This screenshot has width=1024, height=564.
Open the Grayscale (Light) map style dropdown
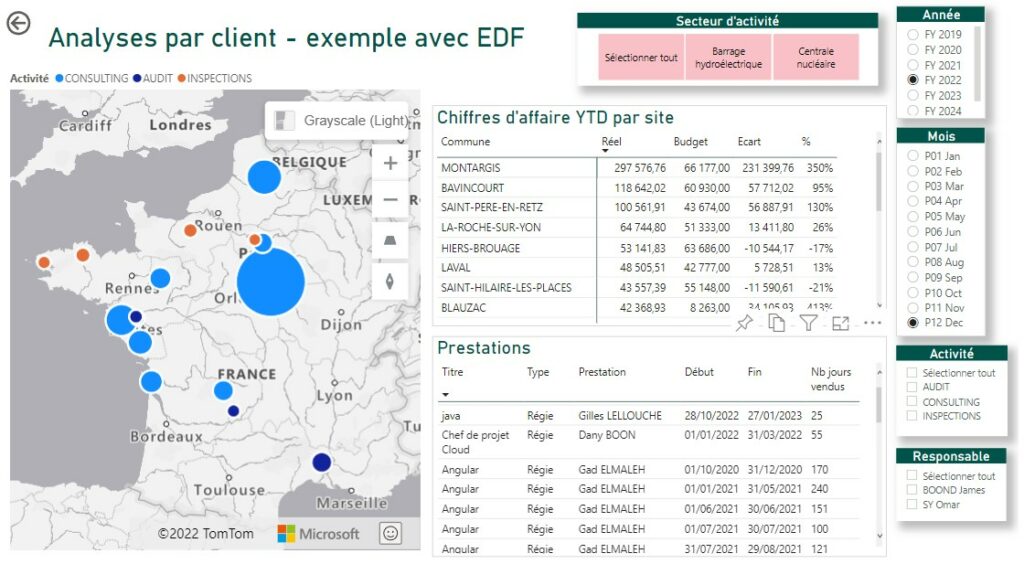339,120
